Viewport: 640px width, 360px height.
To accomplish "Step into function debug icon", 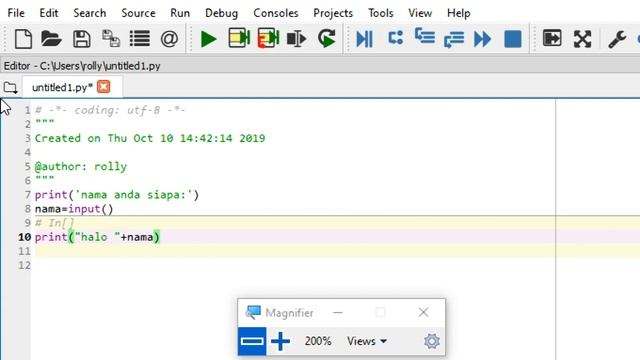I will [x=425, y=37].
